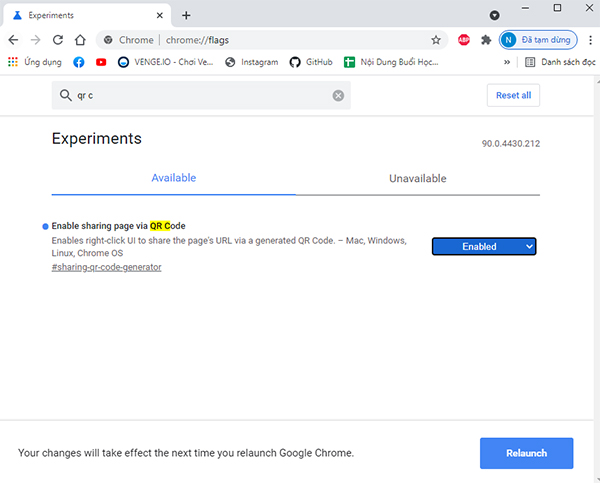The image size is (600, 483).
Task: Click the Reset all button
Action: pos(513,95)
